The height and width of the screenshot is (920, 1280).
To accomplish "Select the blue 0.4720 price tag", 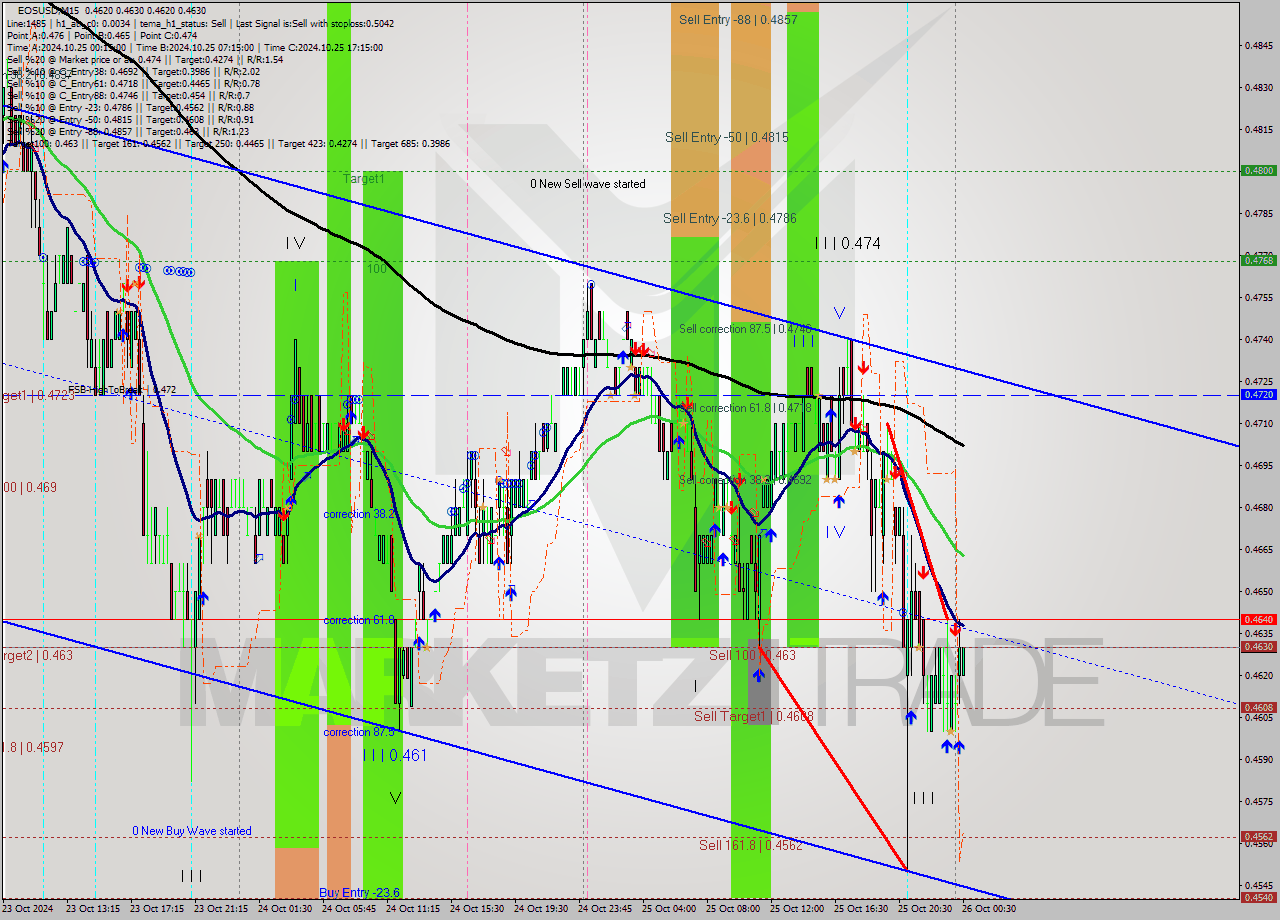I will click(x=1258, y=395).
